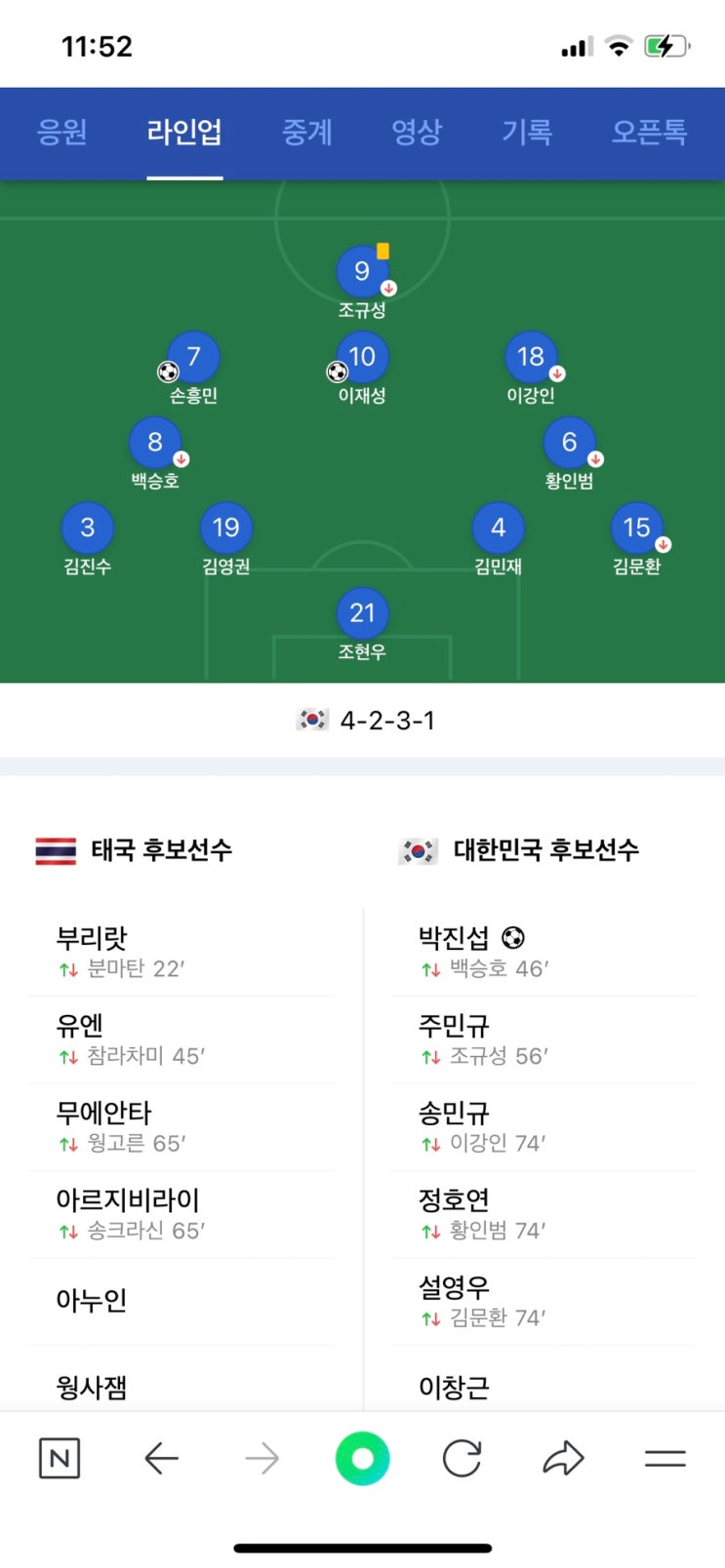Open the hamburger menu icon
Viewport: 725px width, 1568px height.
pyautogui.click(x=665, y=1459)
